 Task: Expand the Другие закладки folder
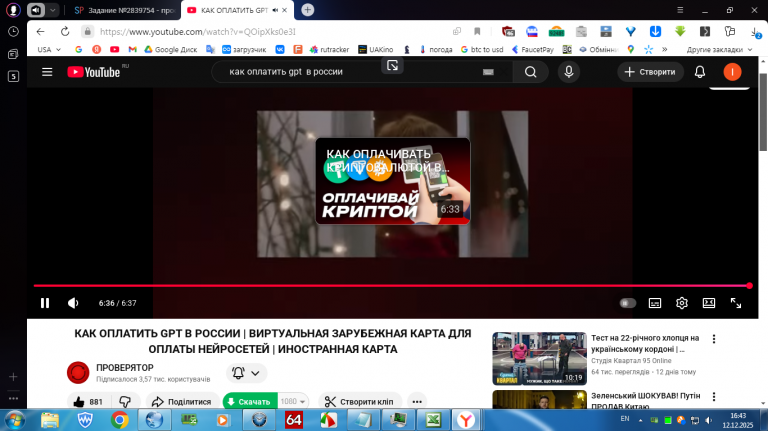point(719,49)
